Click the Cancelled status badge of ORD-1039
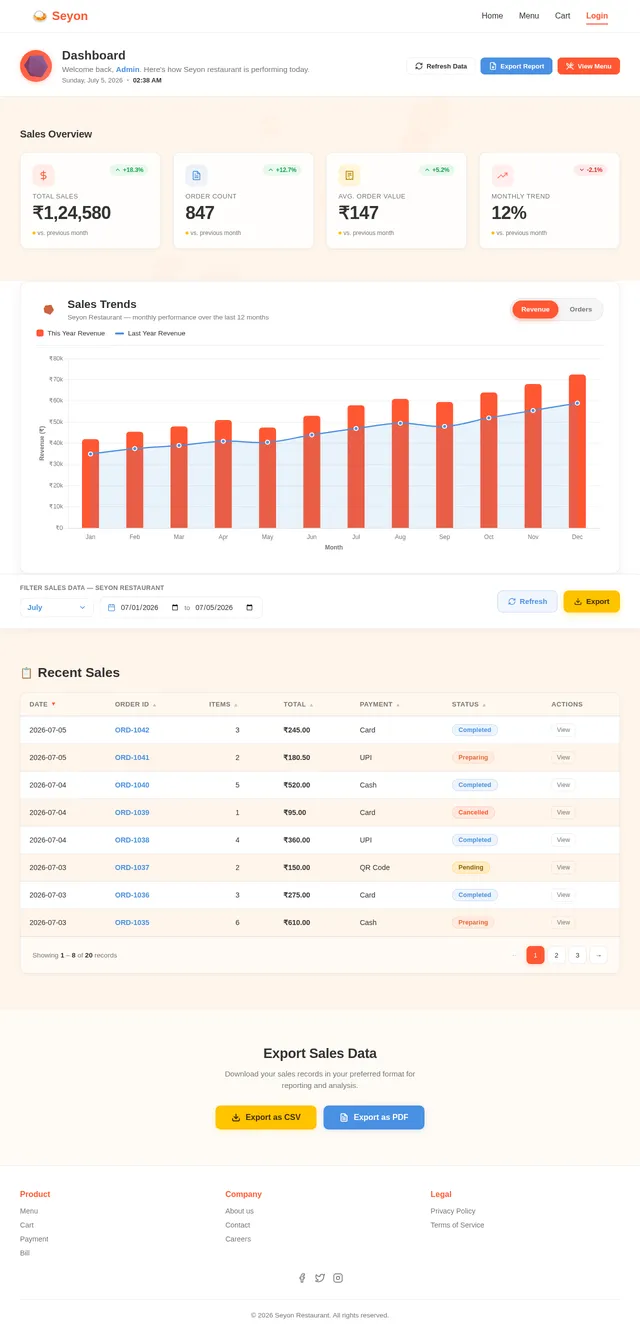This screenshot has height=1331, width=640. (x=473, y=812)
